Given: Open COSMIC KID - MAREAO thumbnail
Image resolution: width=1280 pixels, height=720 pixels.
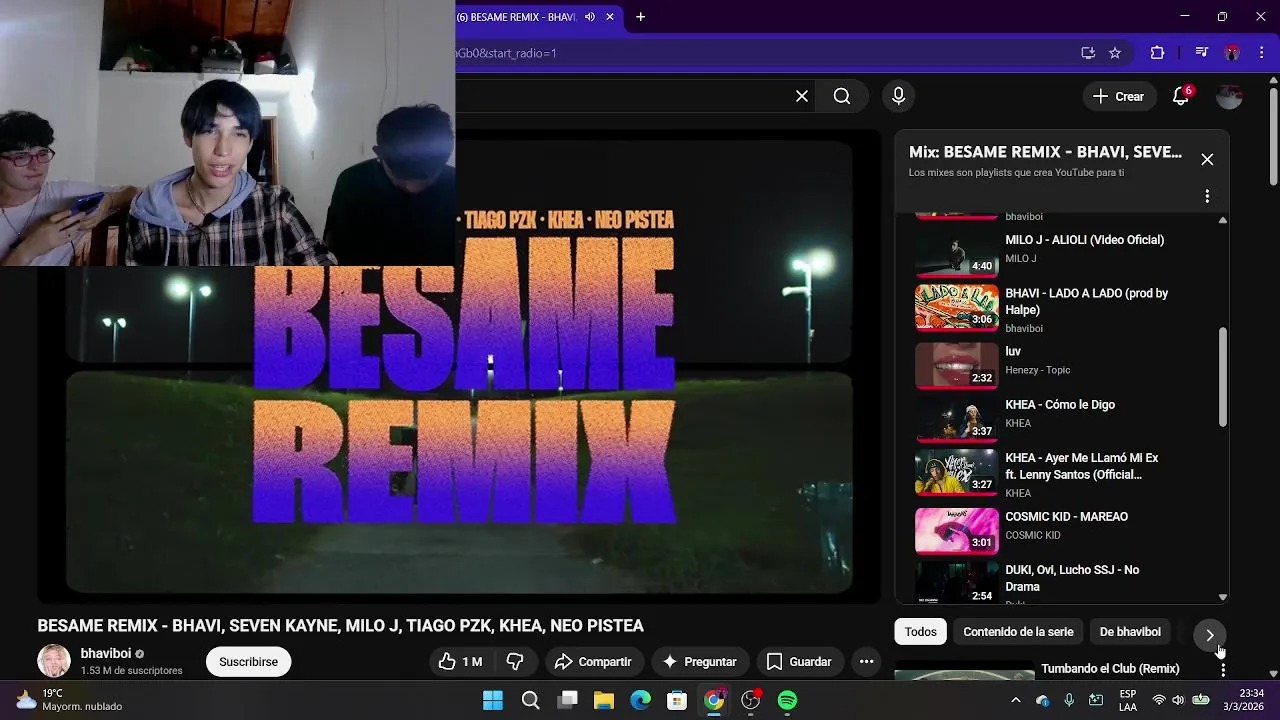Looking at the screenshot, I should (957, 532).
